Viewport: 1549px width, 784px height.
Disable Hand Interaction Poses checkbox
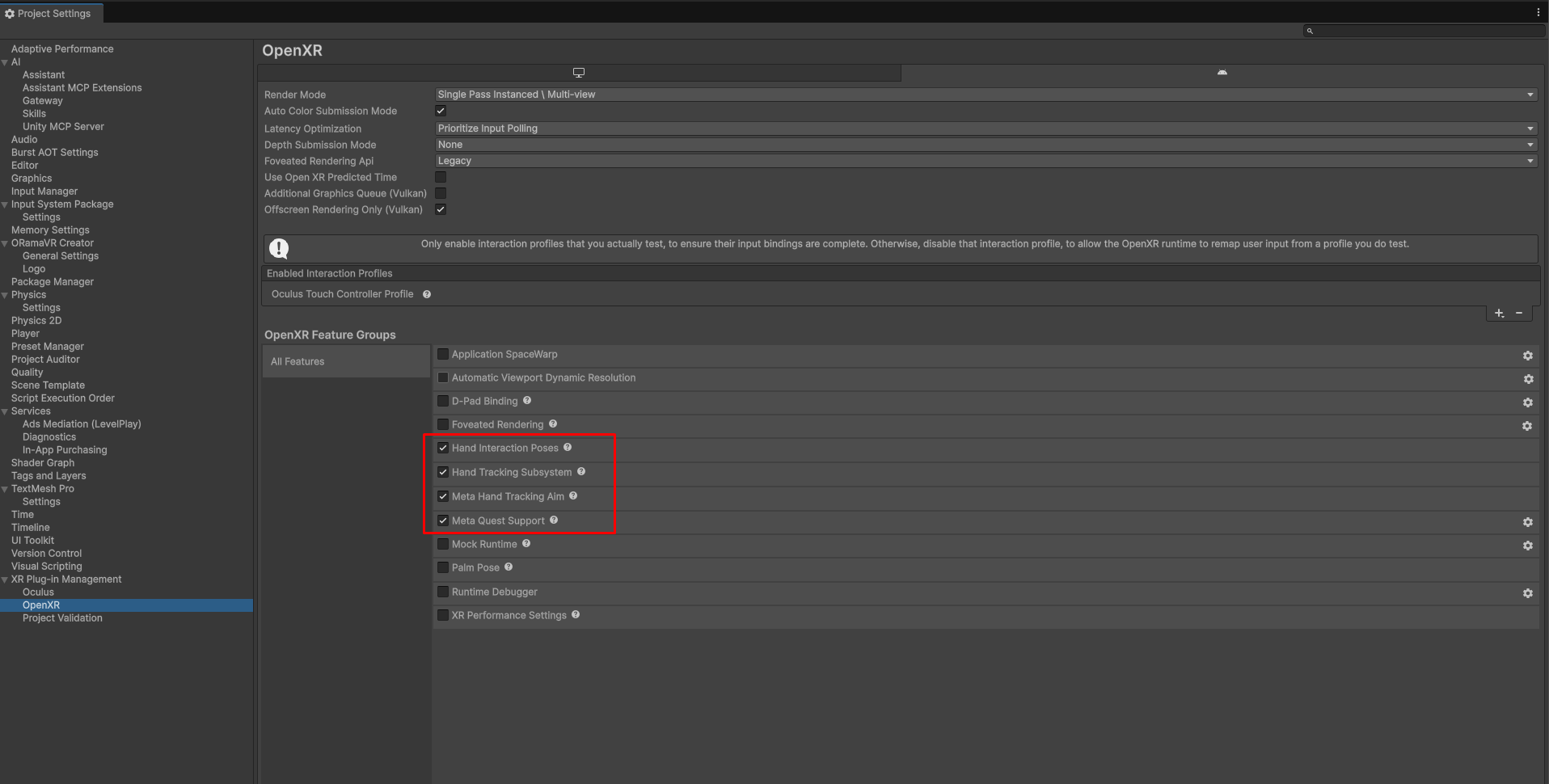click(443, 448)
